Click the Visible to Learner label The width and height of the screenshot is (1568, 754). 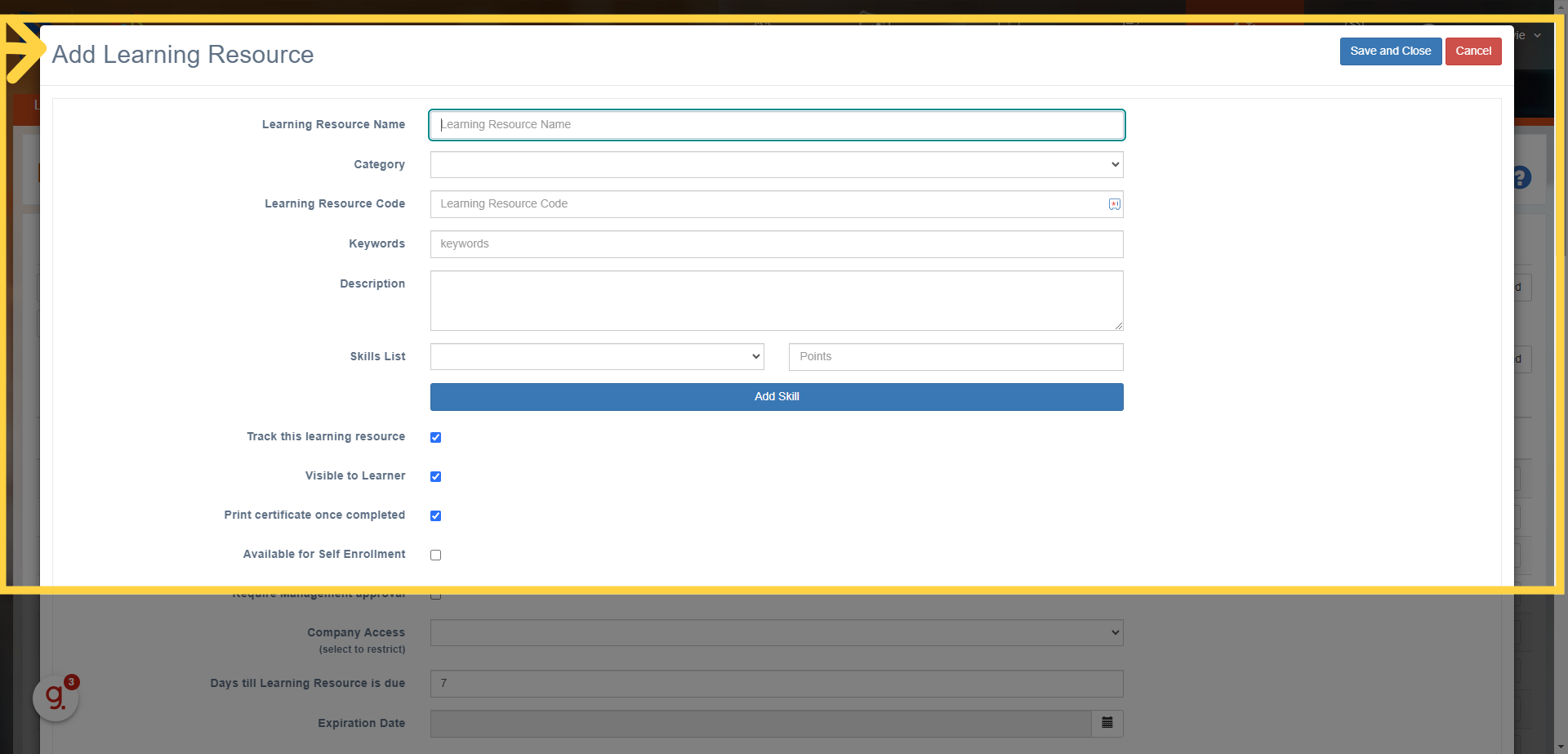tap(355, 475)
